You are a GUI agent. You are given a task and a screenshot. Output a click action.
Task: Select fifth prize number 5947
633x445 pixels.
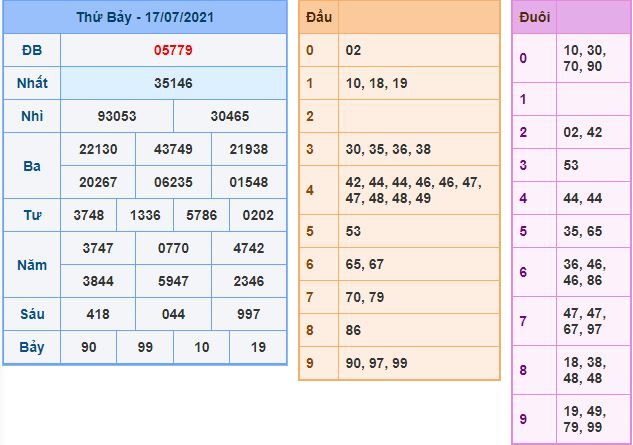click(x=173, y=281)
